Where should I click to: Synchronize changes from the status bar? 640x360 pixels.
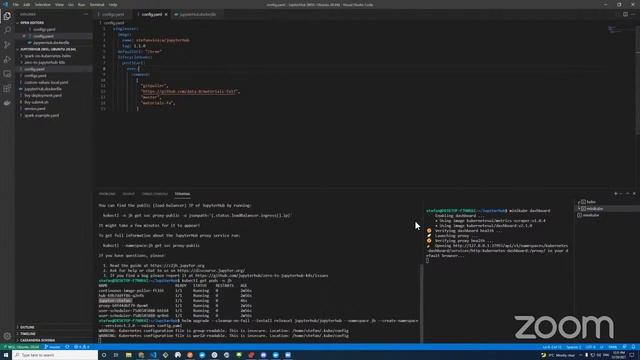[67, 347]
